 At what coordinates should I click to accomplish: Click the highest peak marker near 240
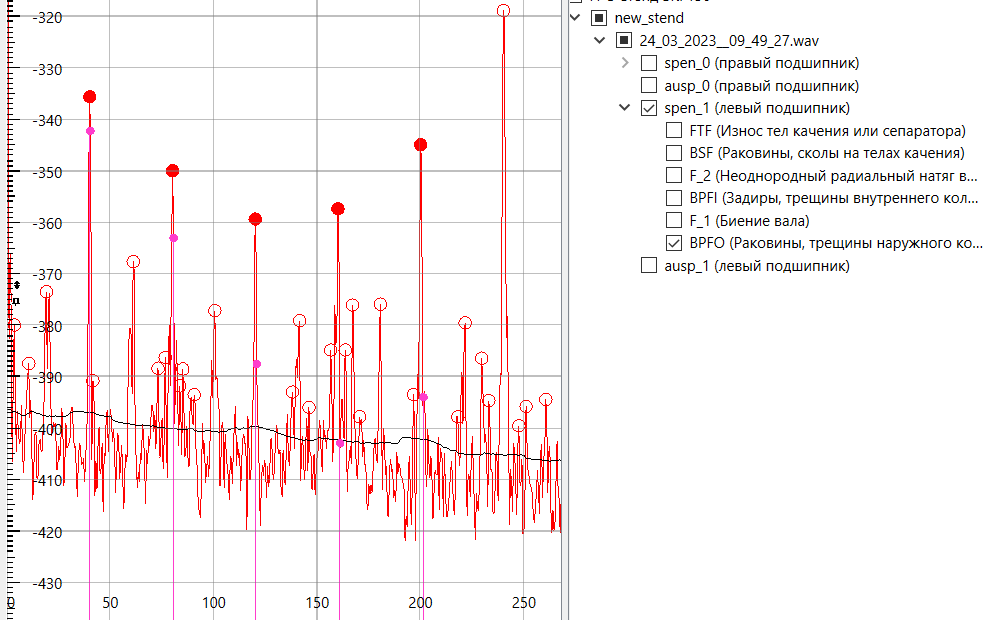click(x=503, y=11)
